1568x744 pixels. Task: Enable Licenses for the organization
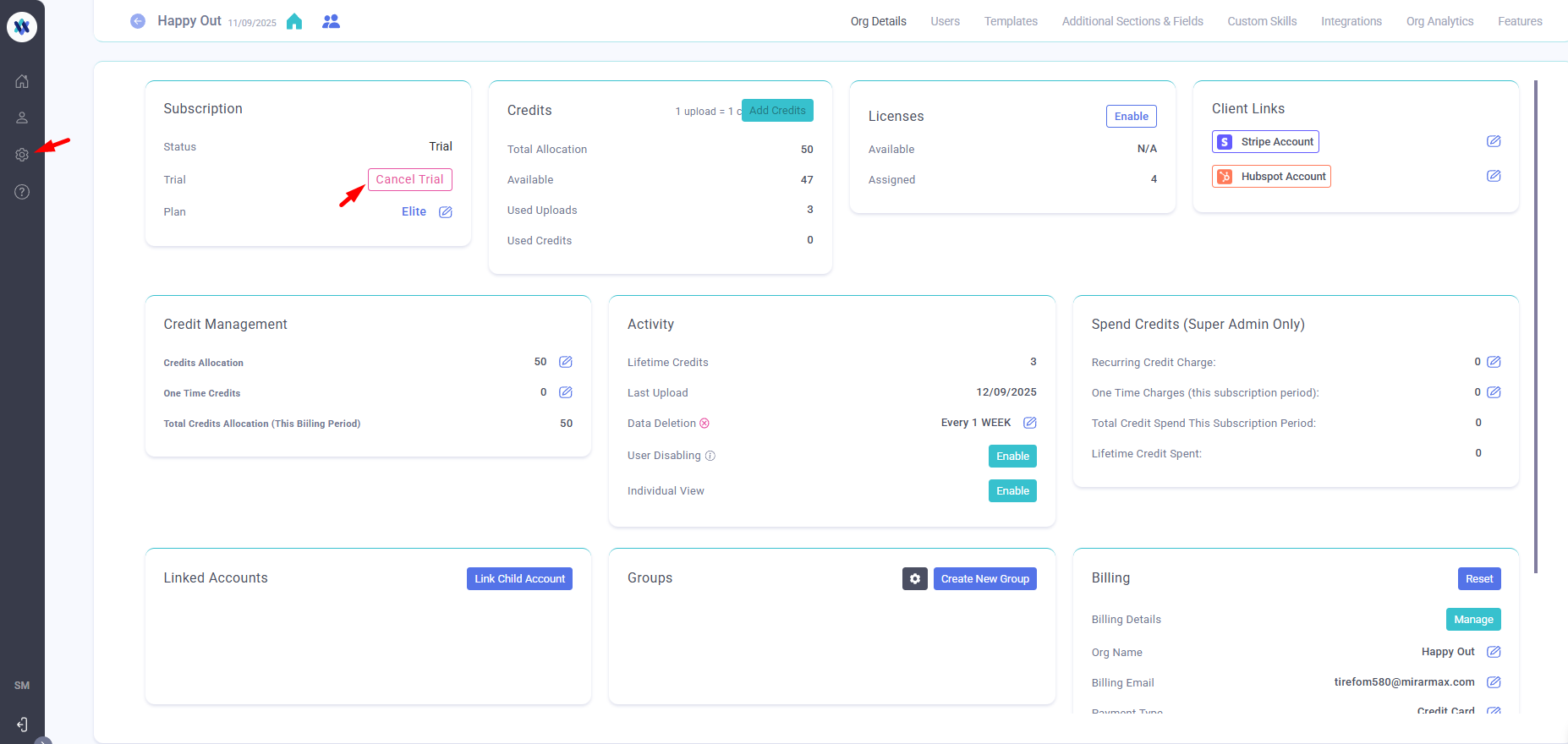(x=1131, y=117)
